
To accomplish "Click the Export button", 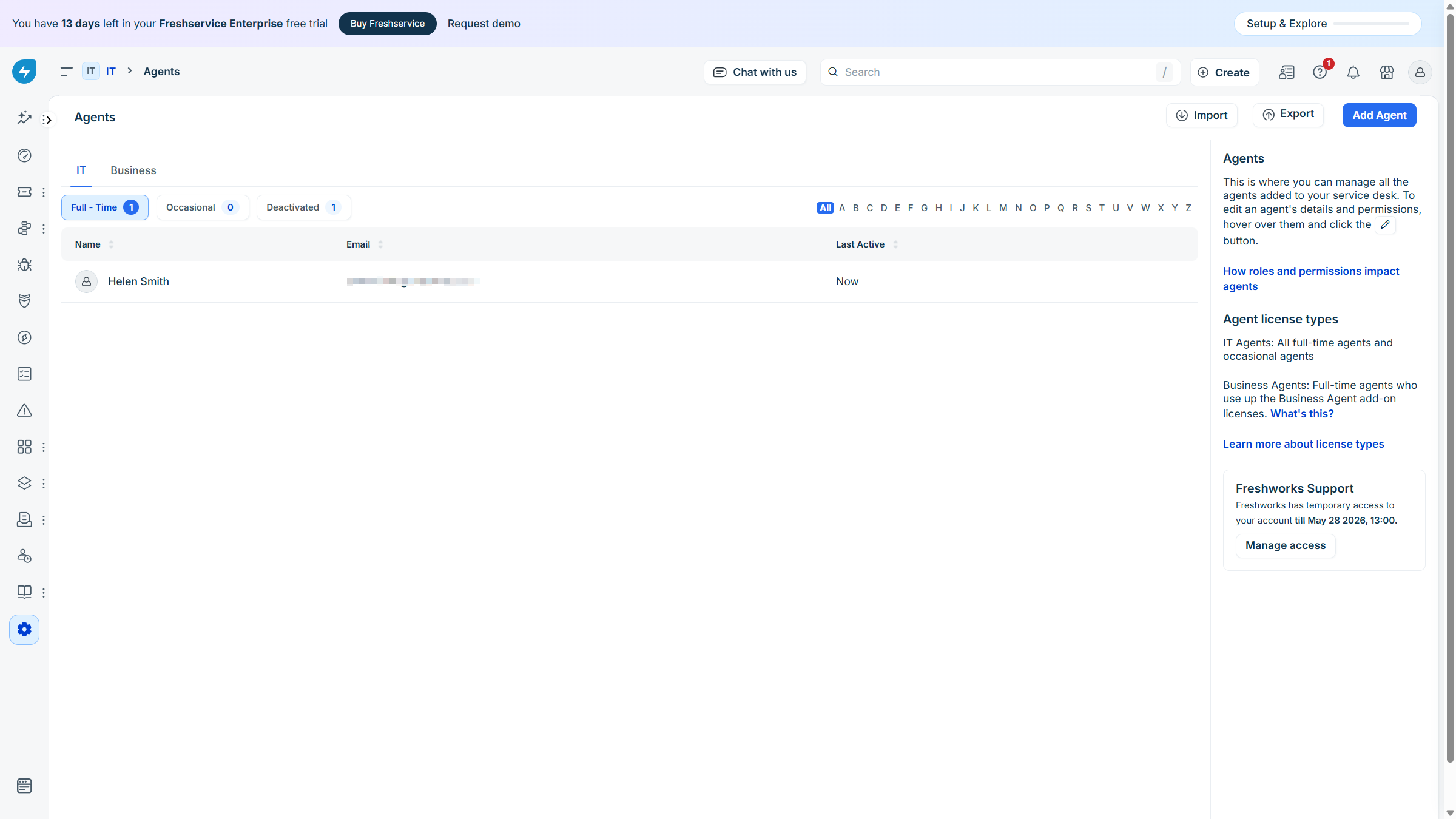I will [1289, 115].
